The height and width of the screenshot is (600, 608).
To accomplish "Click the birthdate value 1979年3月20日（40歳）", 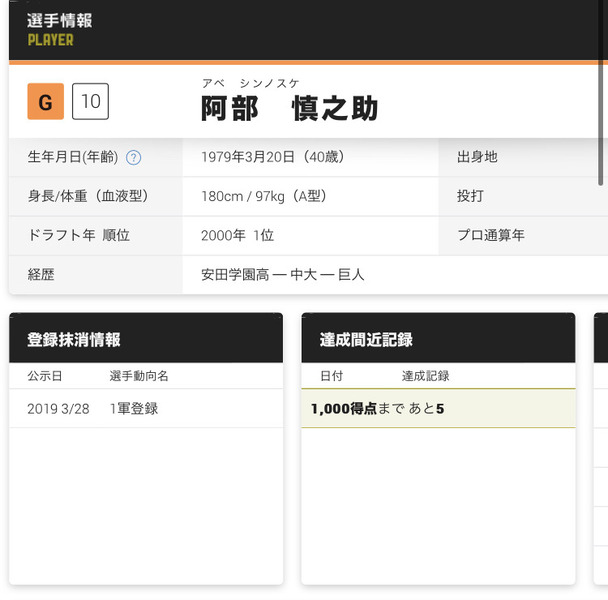I will (273, 157).
